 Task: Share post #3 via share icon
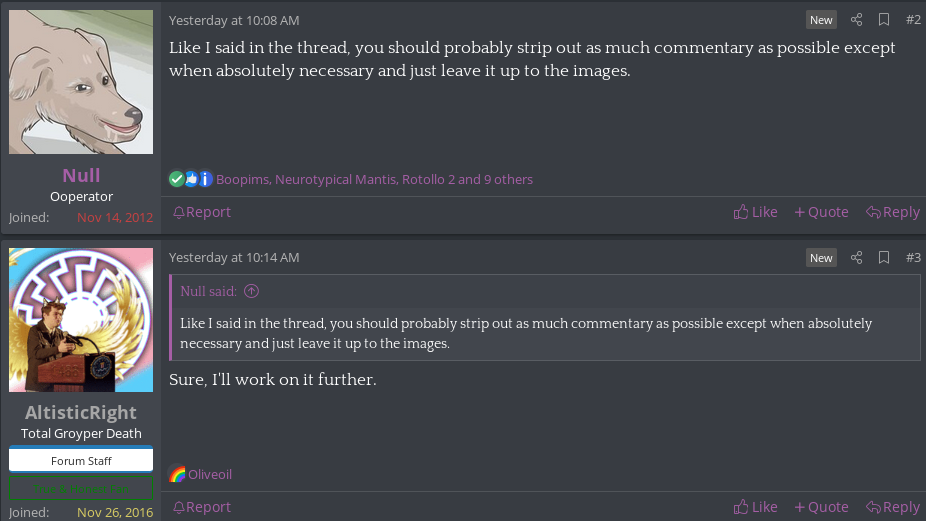coord(856,258)
